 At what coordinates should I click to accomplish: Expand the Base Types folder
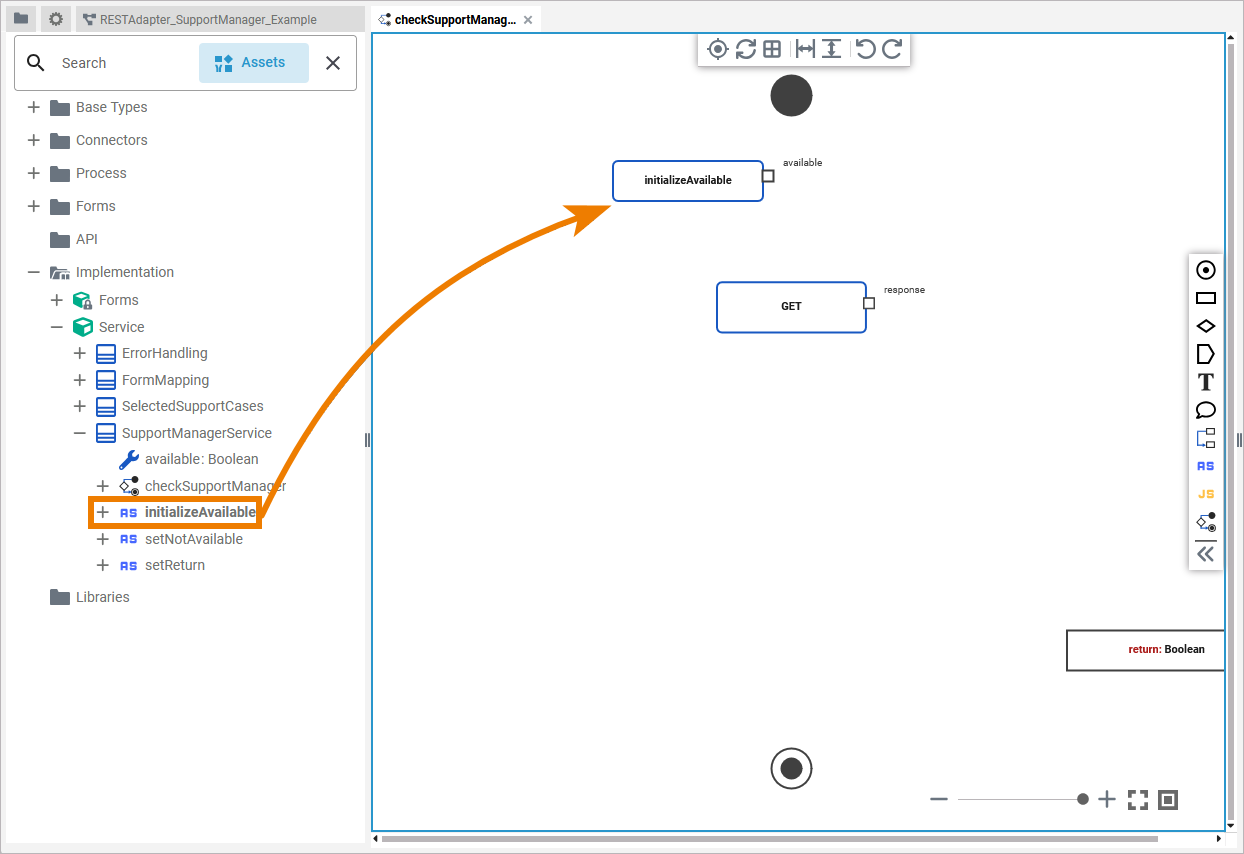[34, 107]
